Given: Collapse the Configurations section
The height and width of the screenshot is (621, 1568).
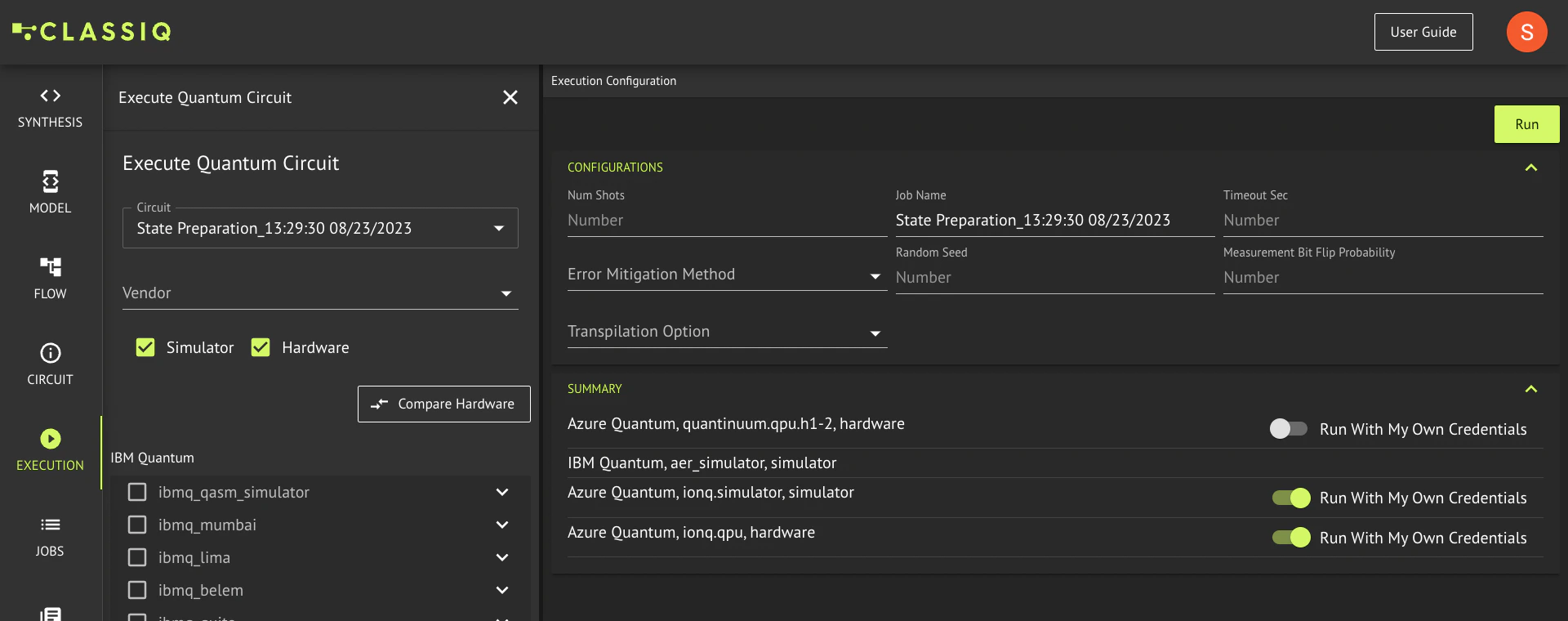Looking at the screenshot, I should pos(1531,168).
